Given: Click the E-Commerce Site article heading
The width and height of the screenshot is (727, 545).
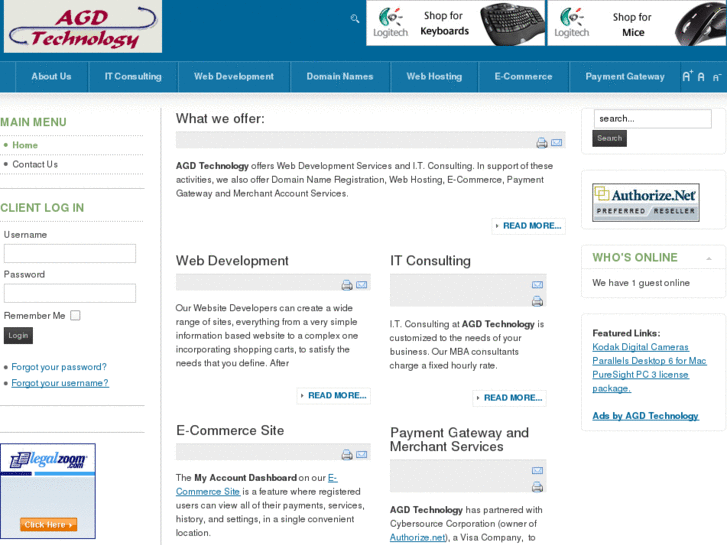Looking at the screenshot, I should coord(230,430).
